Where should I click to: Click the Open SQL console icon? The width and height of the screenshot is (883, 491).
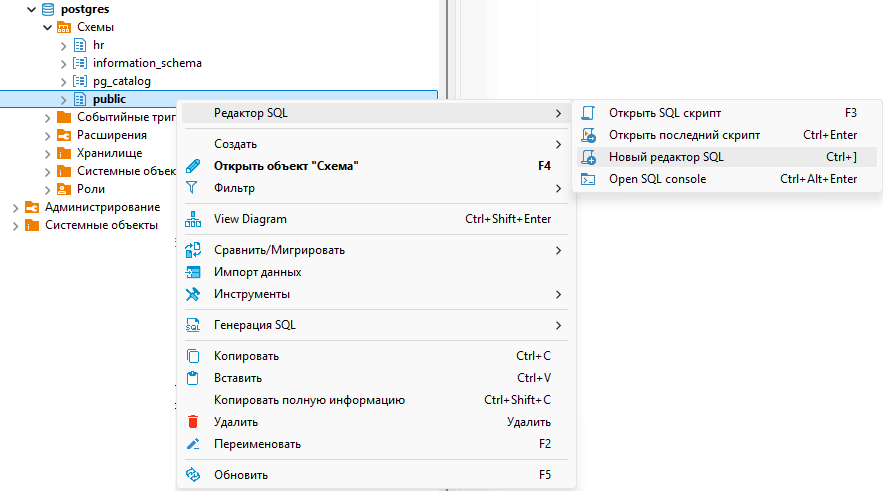pyautogui.click(x=588, y=179)
